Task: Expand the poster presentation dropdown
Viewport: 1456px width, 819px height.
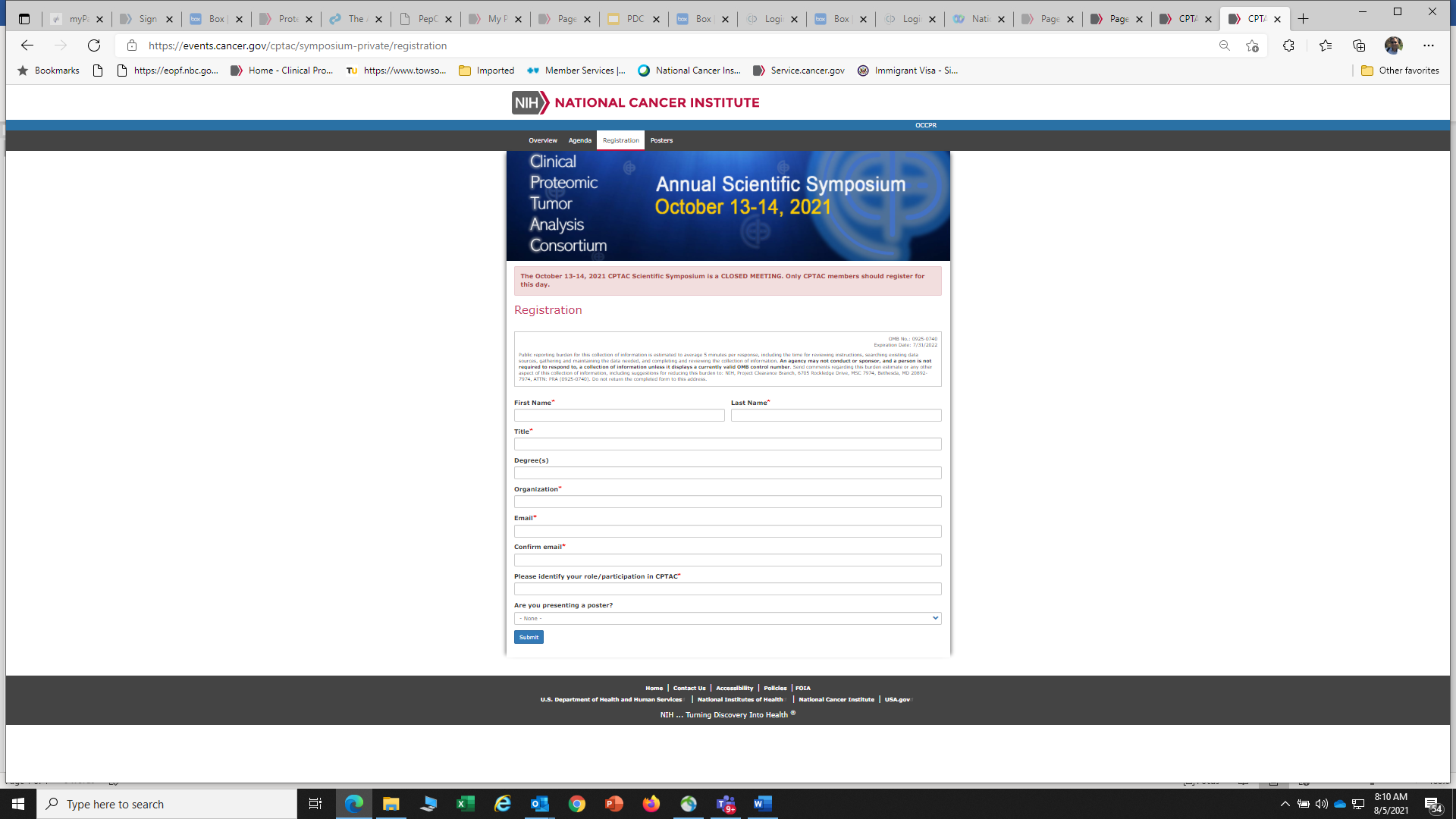Action: 727,618
